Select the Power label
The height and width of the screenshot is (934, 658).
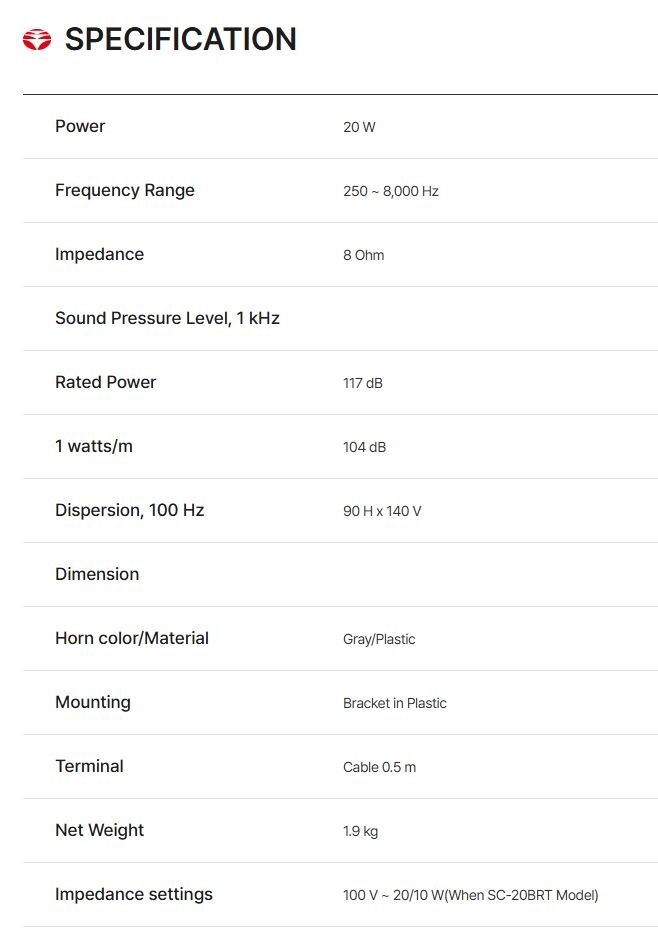[80, 126]
